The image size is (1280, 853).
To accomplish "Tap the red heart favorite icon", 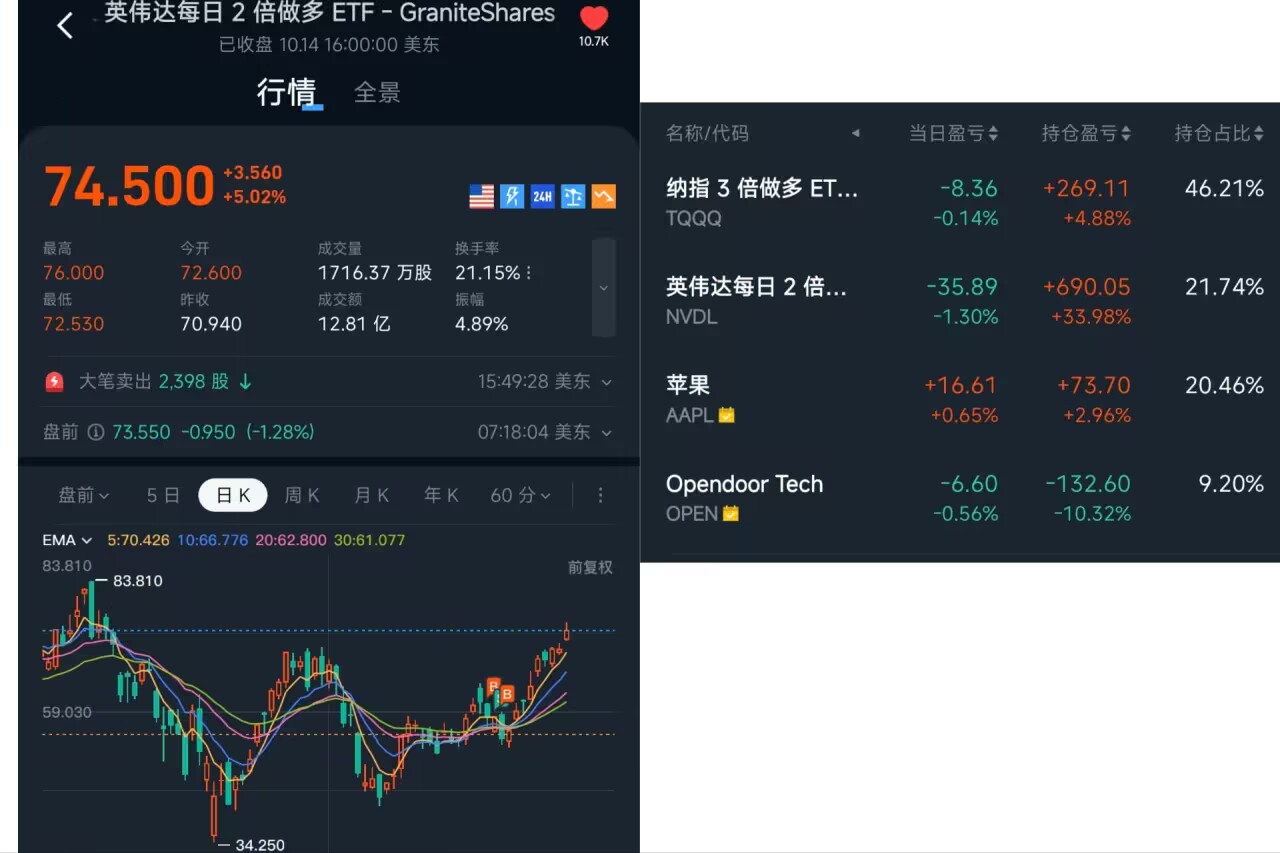I will pos(594,18).
